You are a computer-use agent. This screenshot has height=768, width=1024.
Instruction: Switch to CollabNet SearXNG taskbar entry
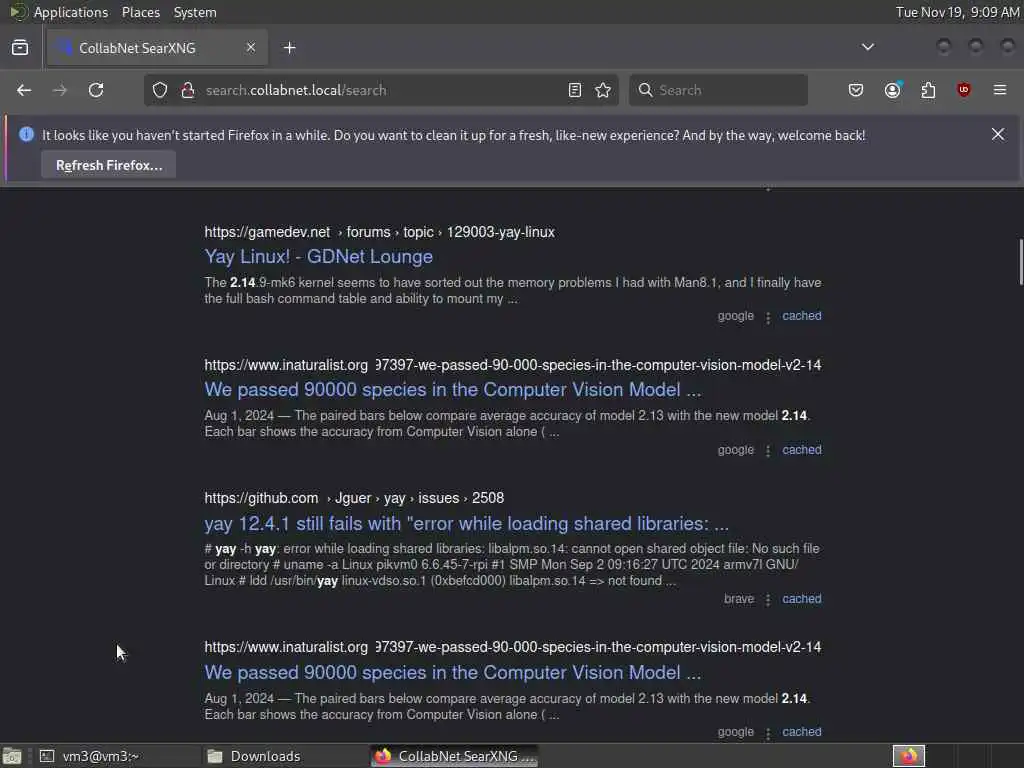tap(455, 756)
